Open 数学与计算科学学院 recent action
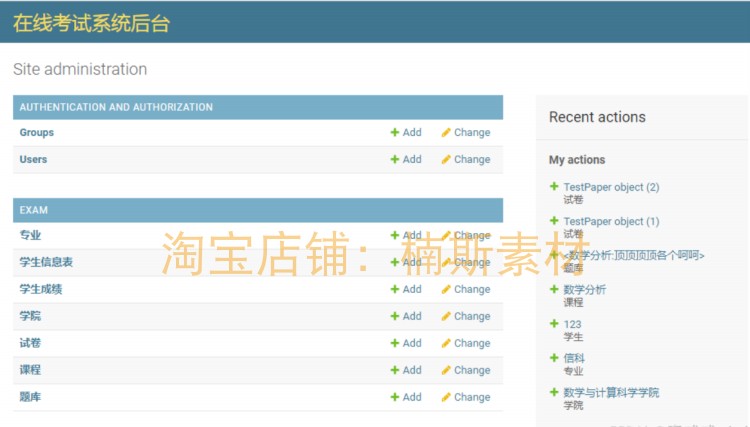The height and width of the screenshot is (427, 750). (x=611, y=393)
